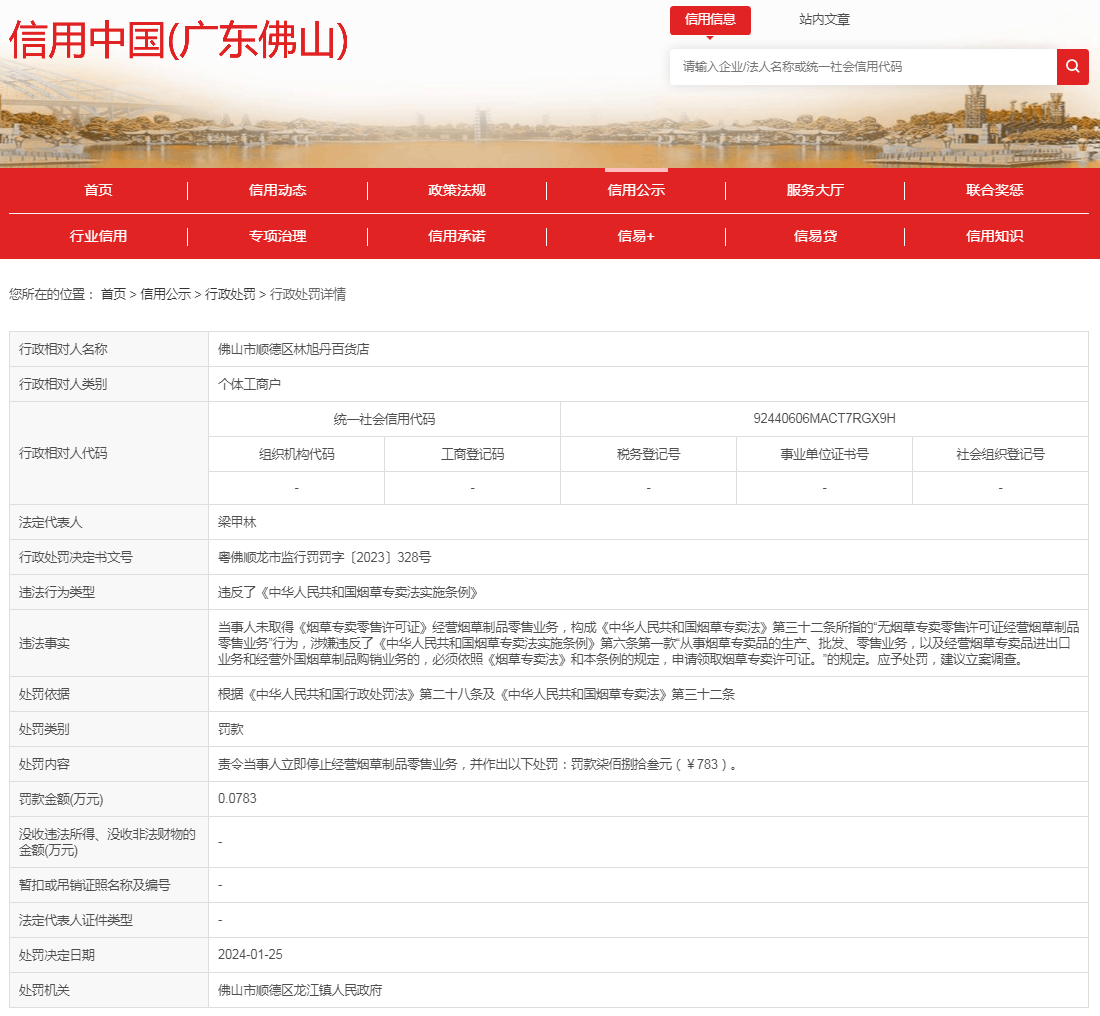Screen dimensions: 1100x1016
Task: Open the 信易贷 menu item
Action: pos(815,236)
